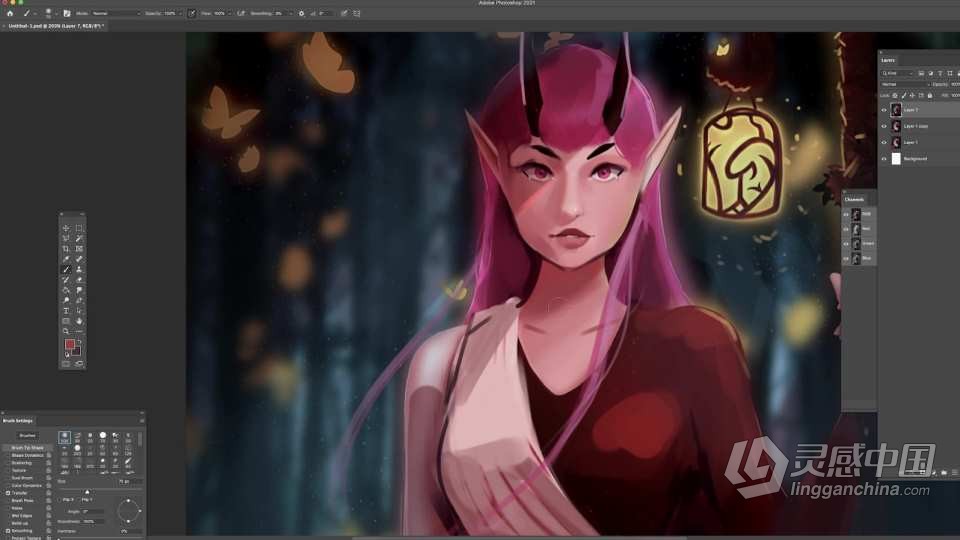Select the Green channel row

859,244
